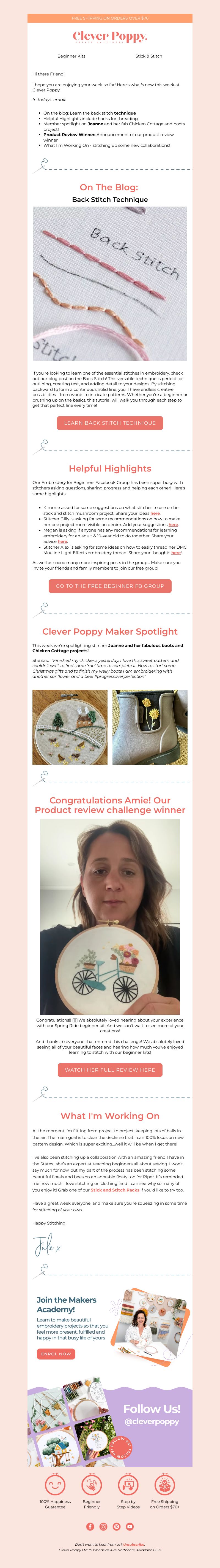Screen dimensions: 220x1568
Task: Open the Pinterest social icon
Action: (117, 1526)
